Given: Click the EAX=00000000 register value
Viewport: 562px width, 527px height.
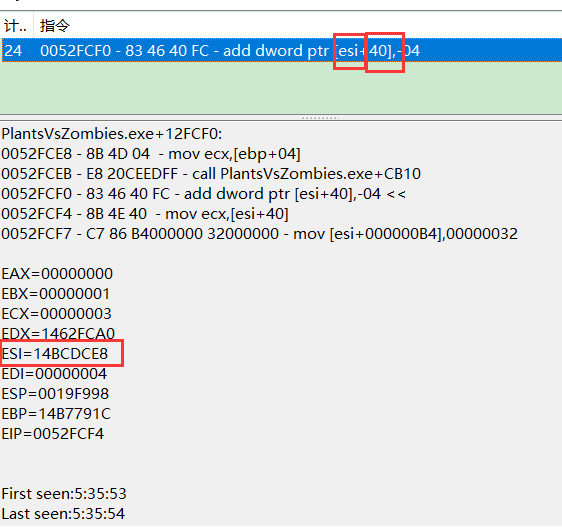Looking at the screenshot, I should pyautogui.click(x=57, y=274).
